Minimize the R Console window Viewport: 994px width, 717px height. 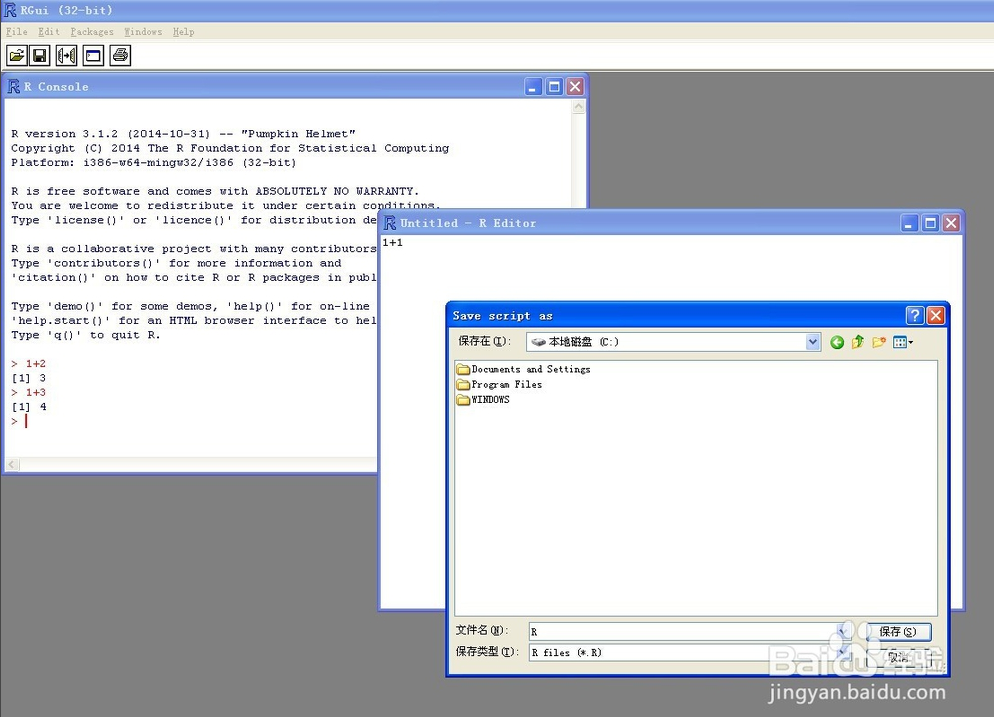tap(533, 87)
